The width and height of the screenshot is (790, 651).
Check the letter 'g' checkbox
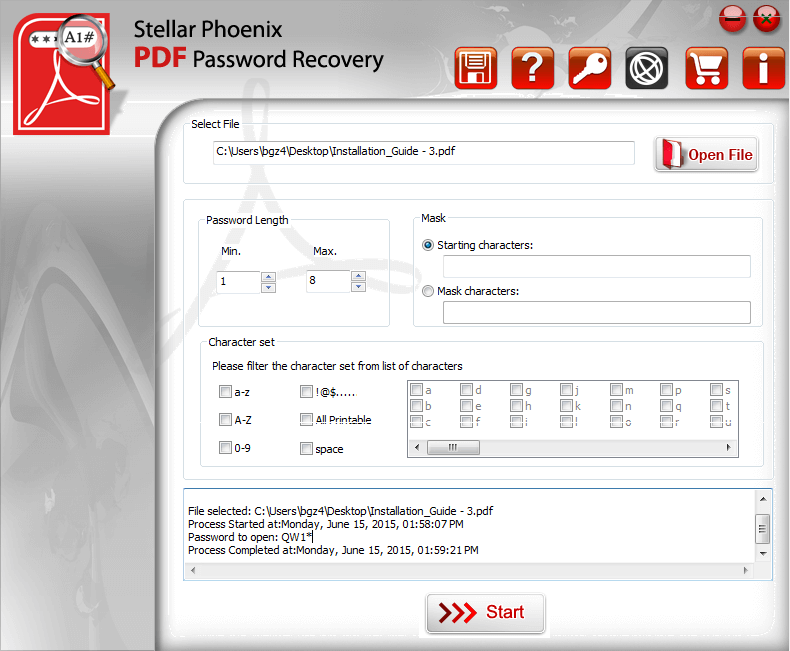pyautogui.click(x=516, y=389)
